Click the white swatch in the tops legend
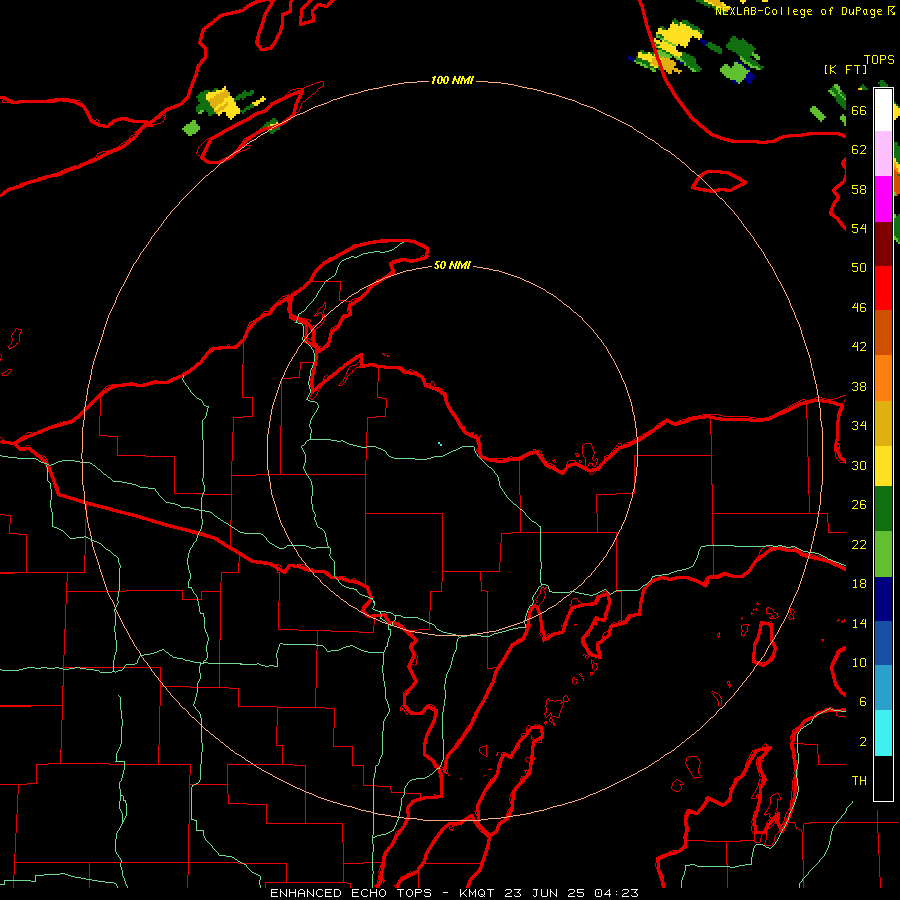This screenshot has height=900, width=900. (883, 110)
